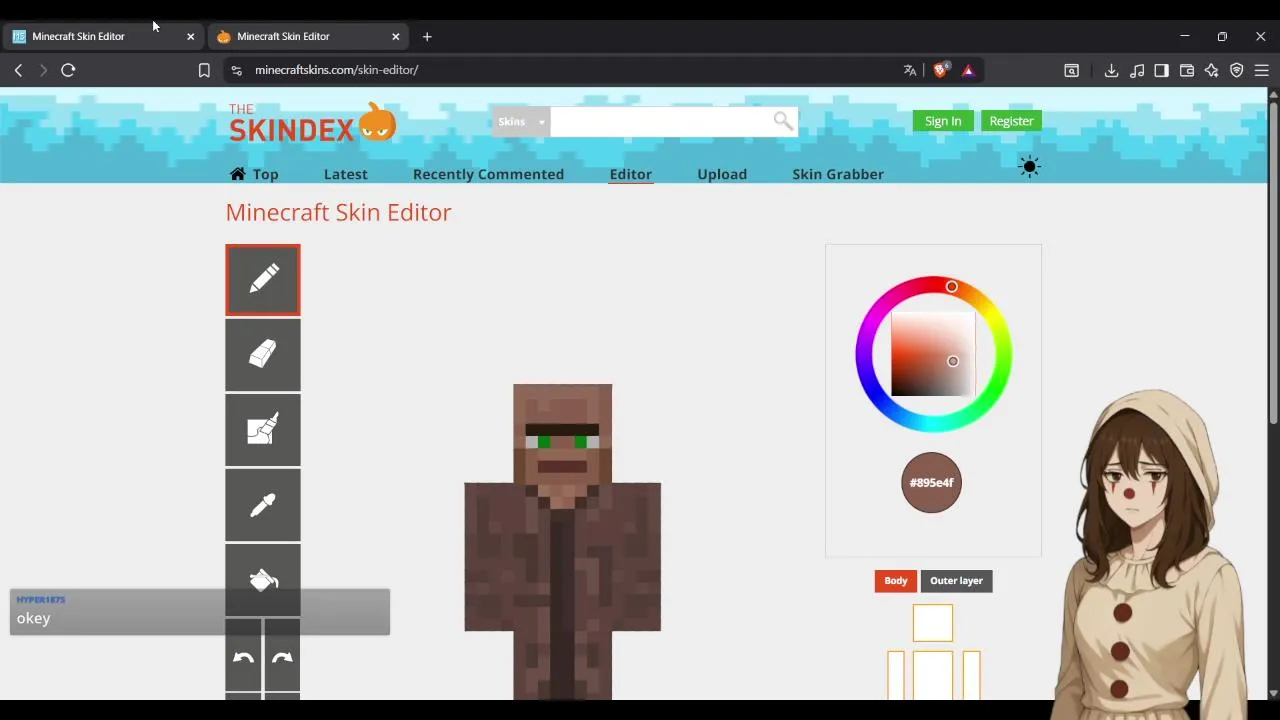This screenshot has width=1280, height=720.
Task: Open the Skins search category dropdown
Action: click(520, 122)
